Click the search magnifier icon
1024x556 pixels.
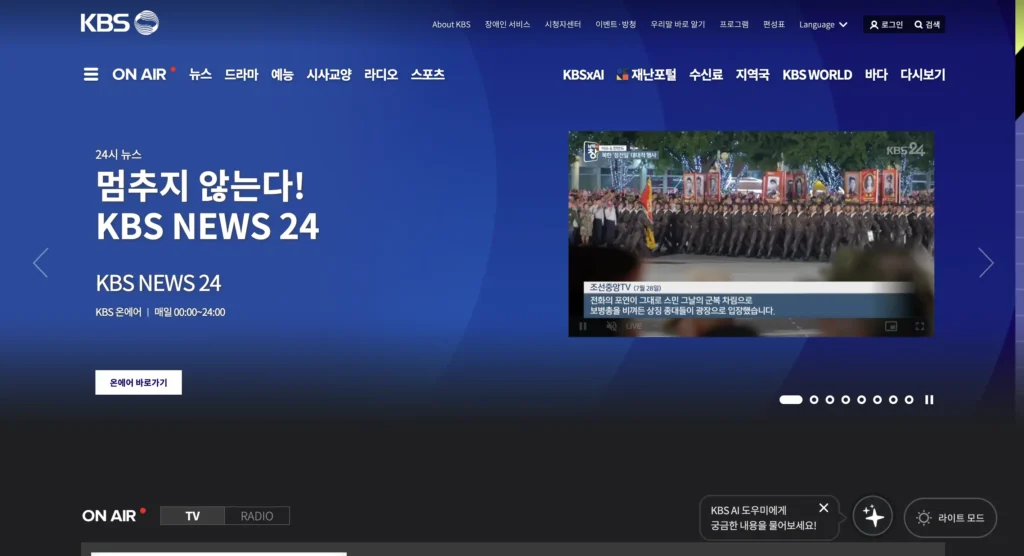[918, 25]
